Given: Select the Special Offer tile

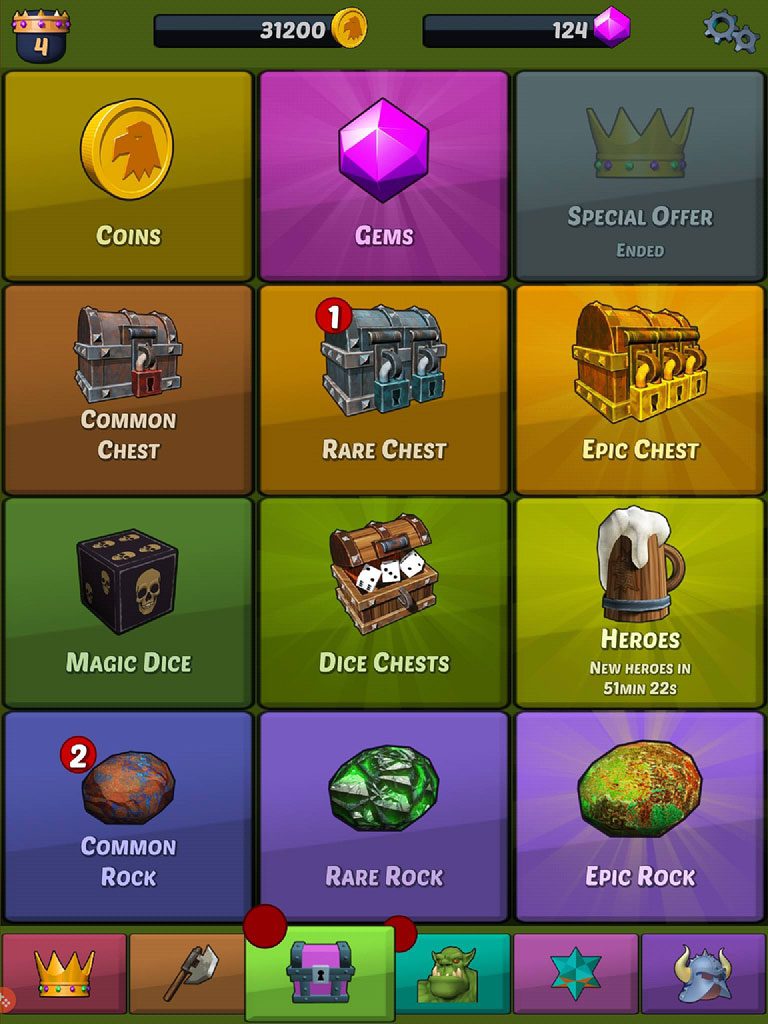Looking at the screenshot, I should coord(640,176).
